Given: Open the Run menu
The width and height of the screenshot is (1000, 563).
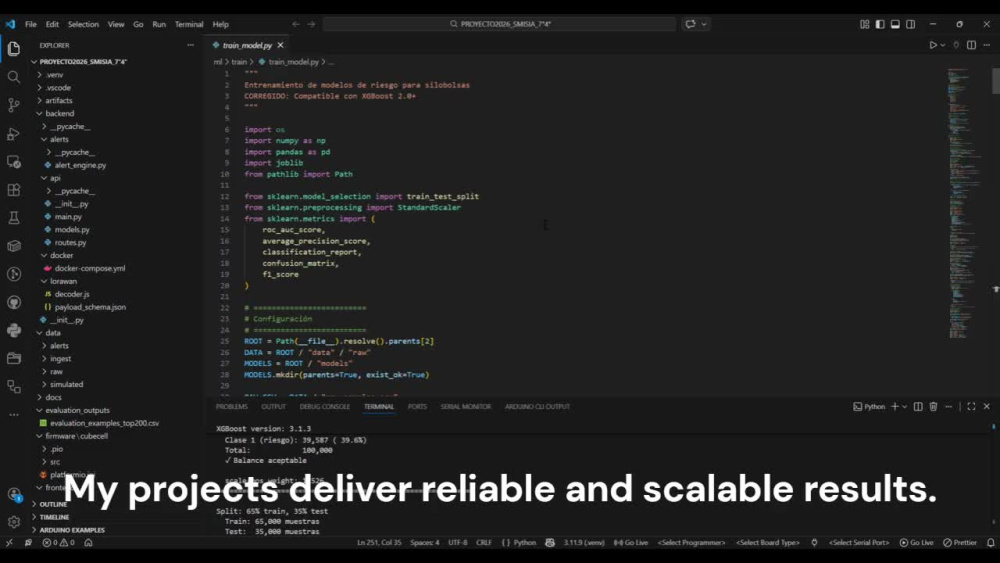Looking at the screenshot, I should coord(159,24).
